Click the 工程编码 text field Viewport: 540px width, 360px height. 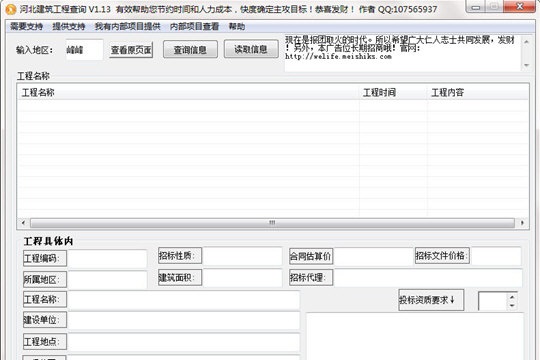(107, 258)
